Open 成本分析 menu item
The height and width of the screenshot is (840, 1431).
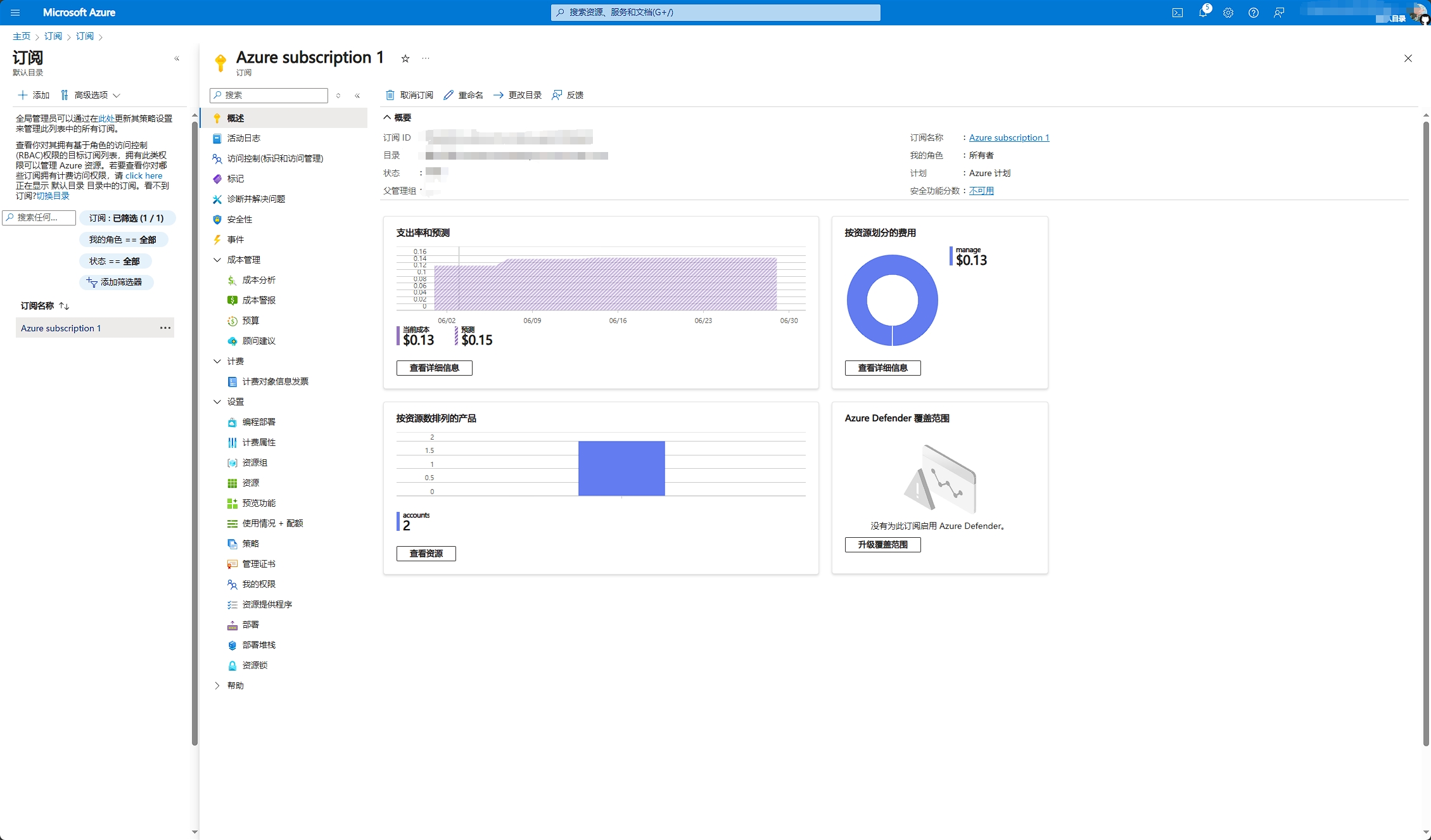[258, 280]
